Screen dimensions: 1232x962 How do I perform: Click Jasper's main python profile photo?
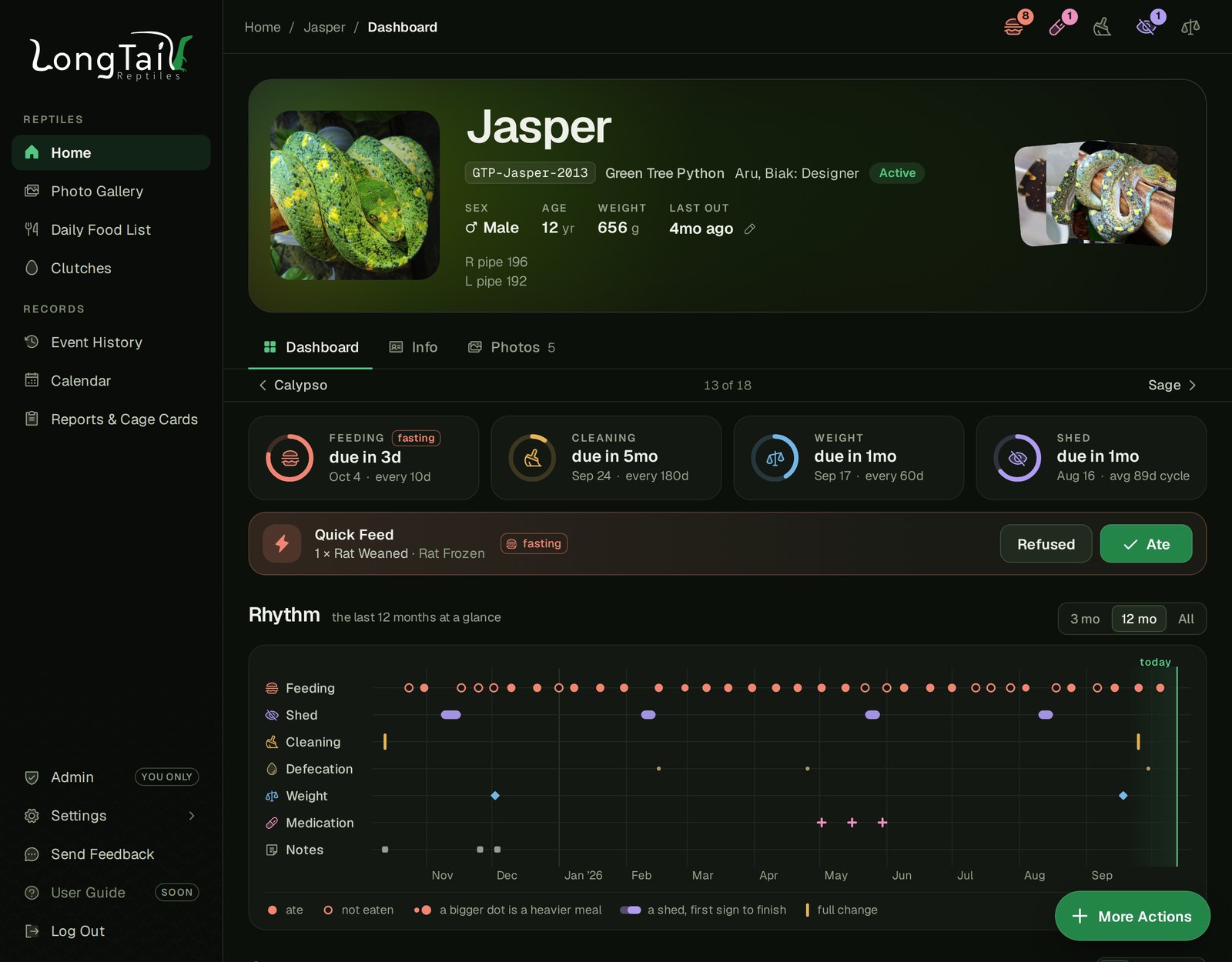click(x=355, y=195)
